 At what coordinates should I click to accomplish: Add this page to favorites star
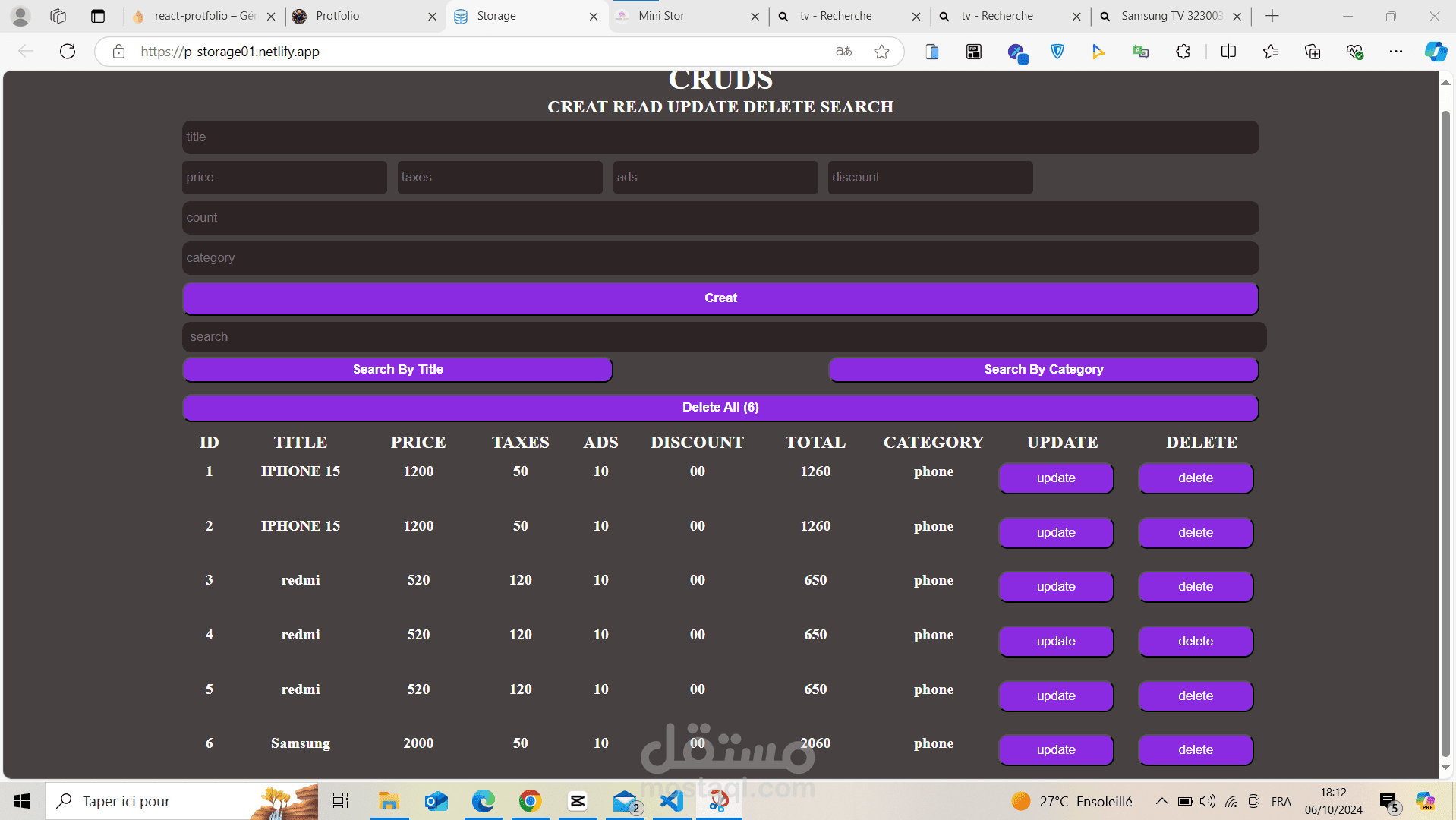point(881,52)
